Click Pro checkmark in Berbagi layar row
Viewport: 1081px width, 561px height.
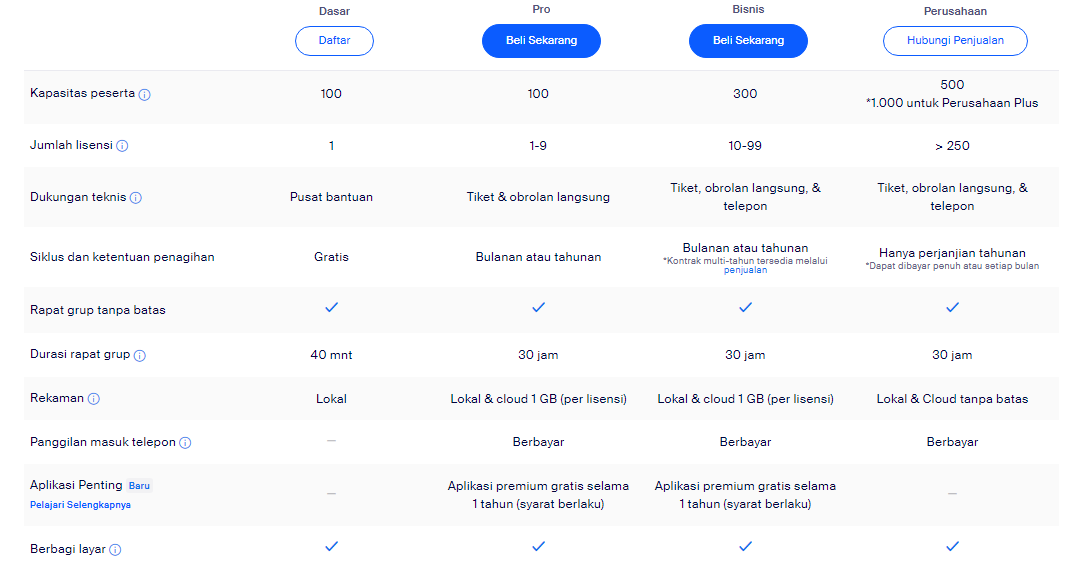click(538, 546)
